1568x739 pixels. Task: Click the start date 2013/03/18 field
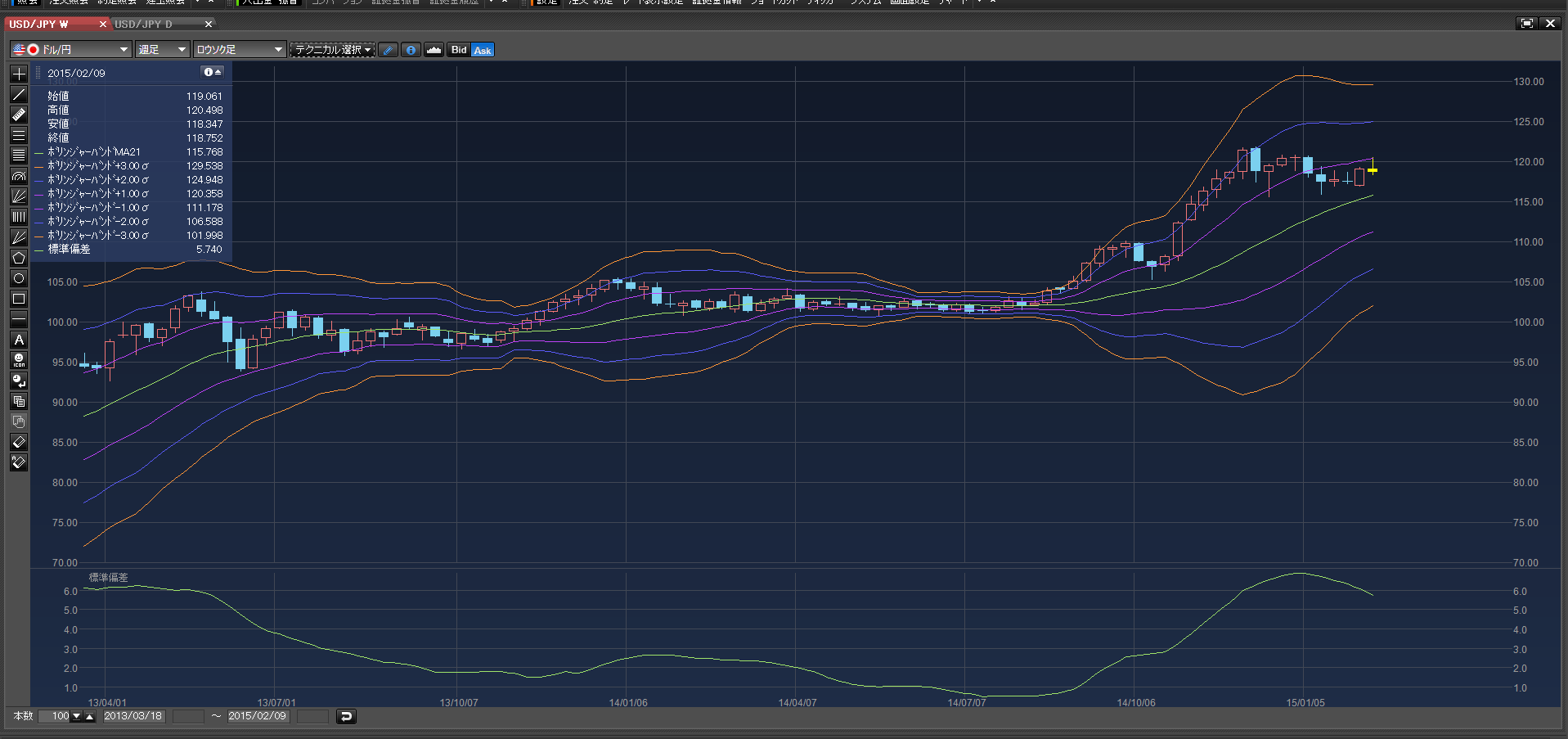click(133, 716)
